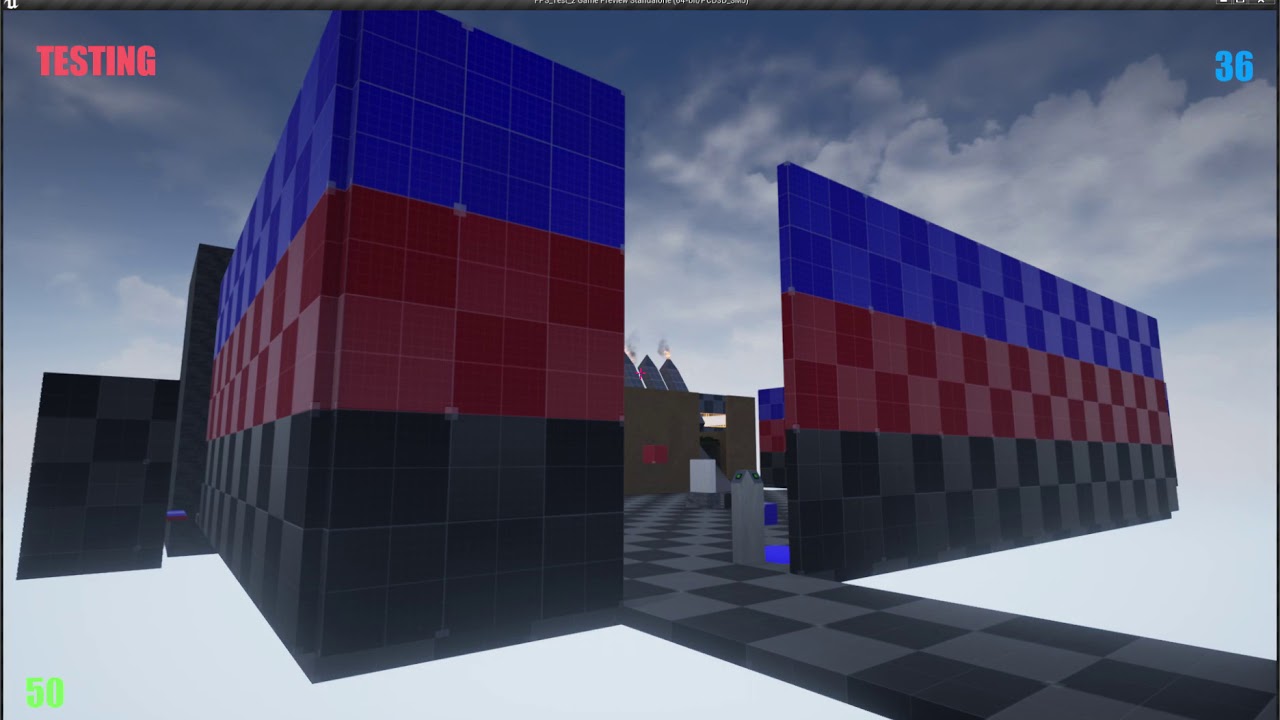This screenshot has width=1280, height=720.
Task: Click the green 50 counter
Action: pos(45,693)
